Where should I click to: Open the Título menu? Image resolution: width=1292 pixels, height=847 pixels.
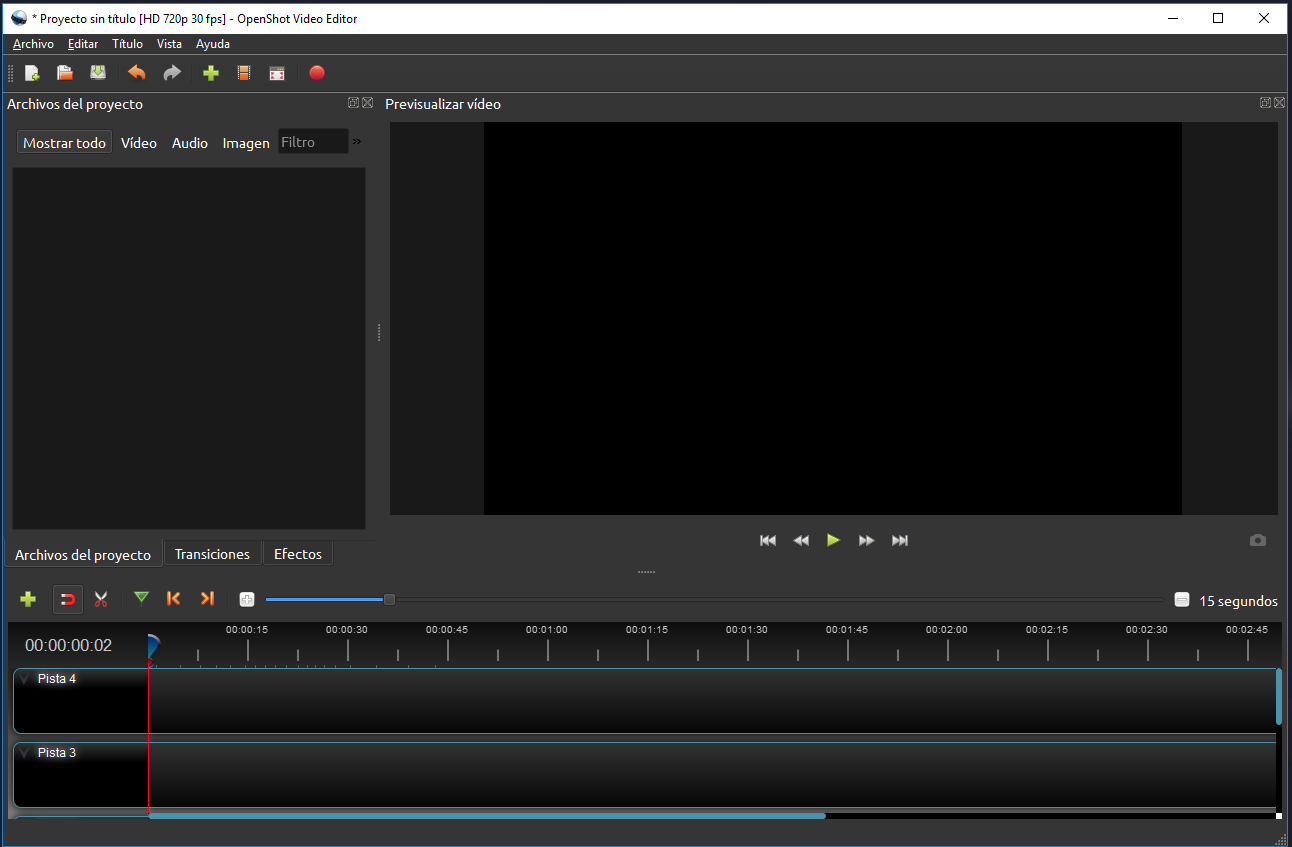click(x=127, y=44)
